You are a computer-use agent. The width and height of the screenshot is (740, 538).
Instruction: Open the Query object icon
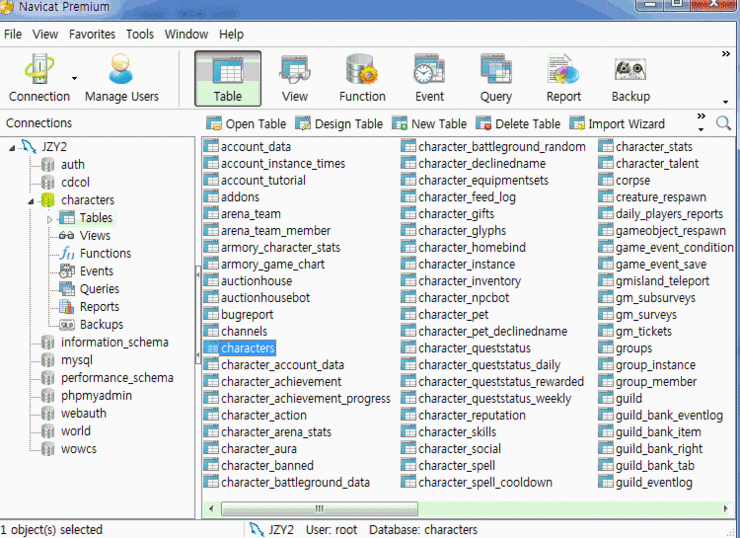click(496, 78)
